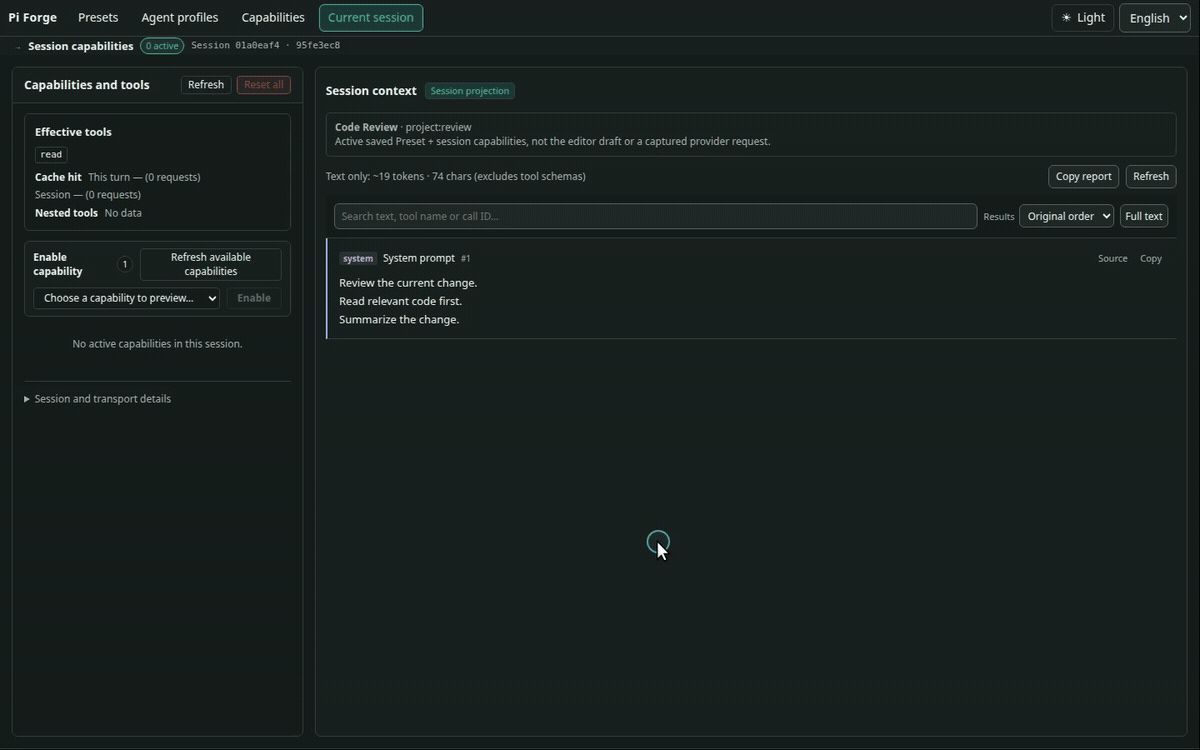Click the read tool chip
1200x750 pixels.
51,154
